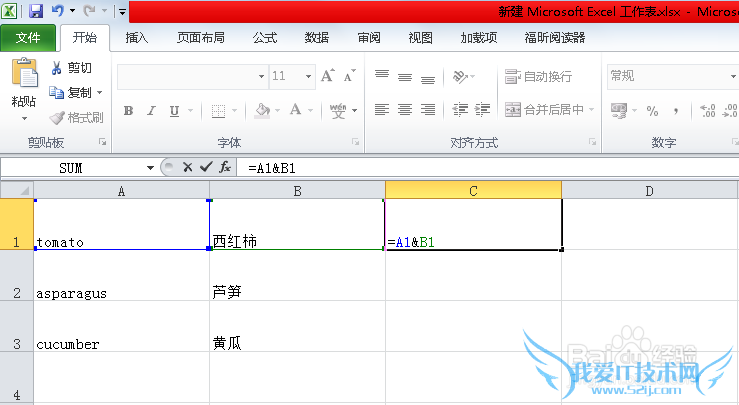Toggle Underline formatting
The width and height of the screenshot is (739, 405).
174,111
